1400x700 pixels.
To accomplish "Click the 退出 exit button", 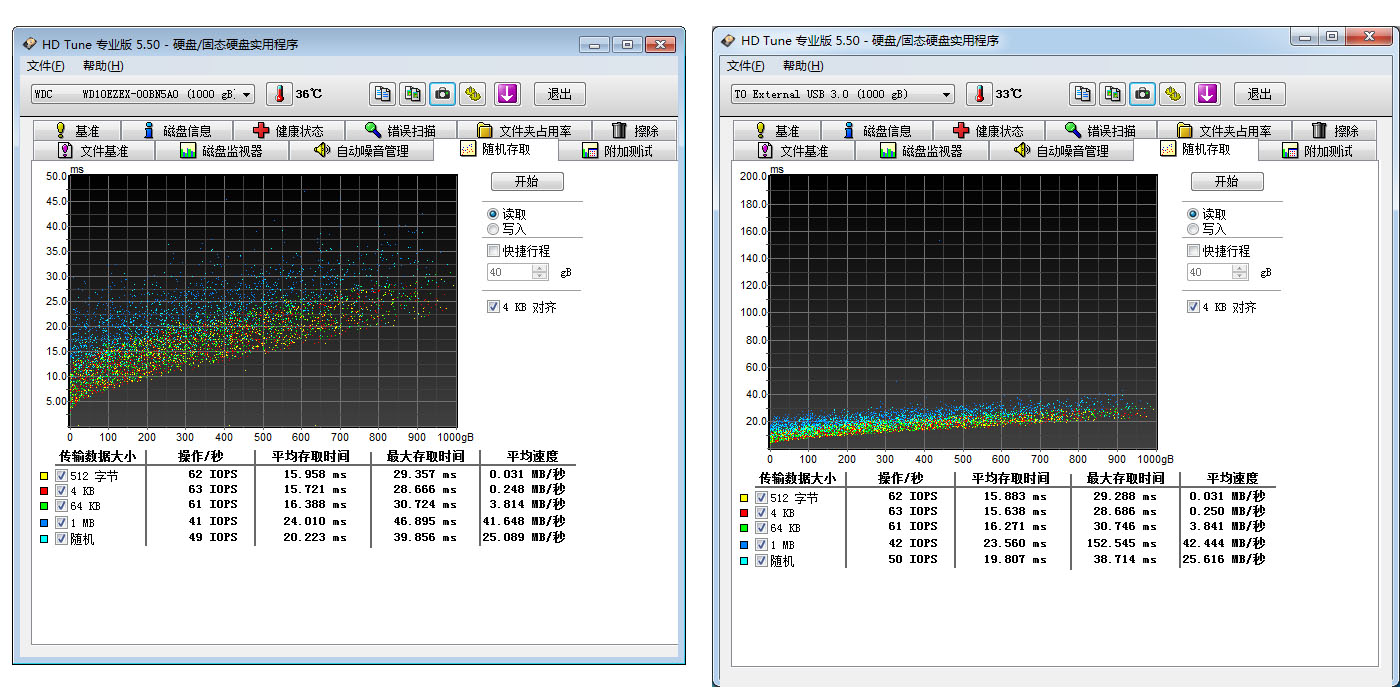I will coord(558,93).
